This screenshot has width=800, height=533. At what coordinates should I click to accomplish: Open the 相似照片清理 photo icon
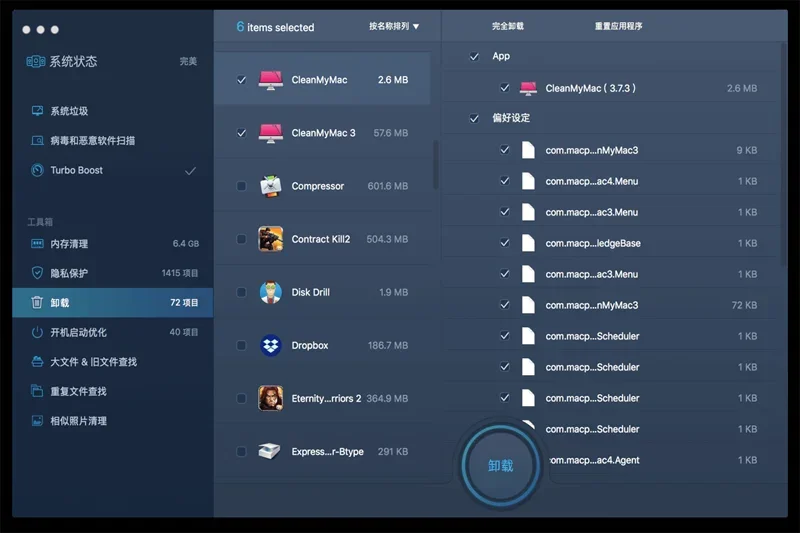(37, 421)
